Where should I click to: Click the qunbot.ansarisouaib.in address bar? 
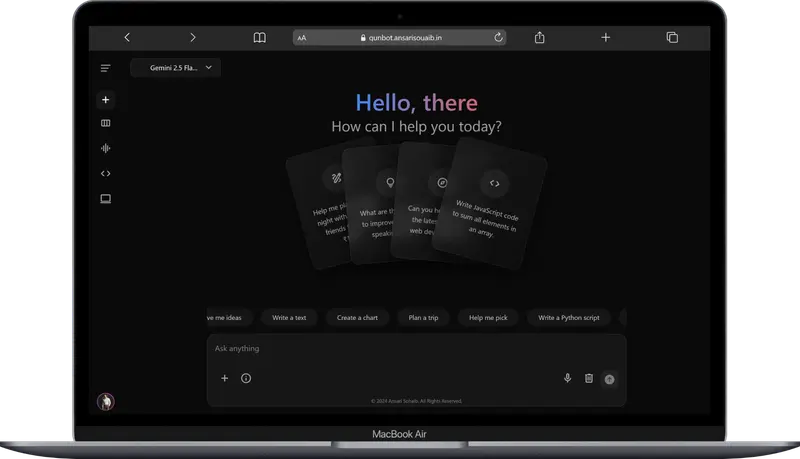(399, 37)
